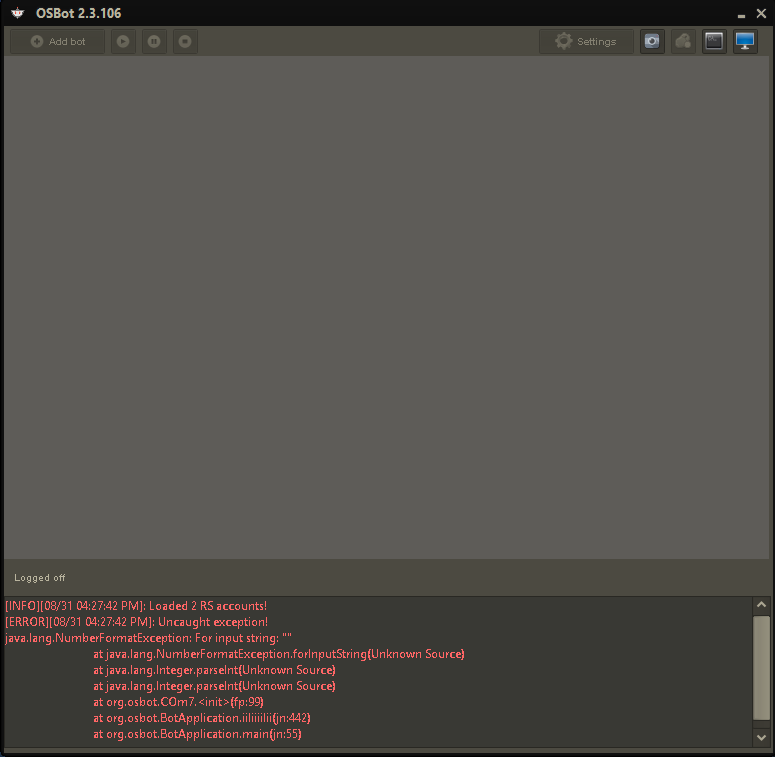Click the 'BotApplication.iiliiiilii(jn:442)' stack line
Image resolution: width=775 pixels, height=757 pixels.
coord(202,718)
